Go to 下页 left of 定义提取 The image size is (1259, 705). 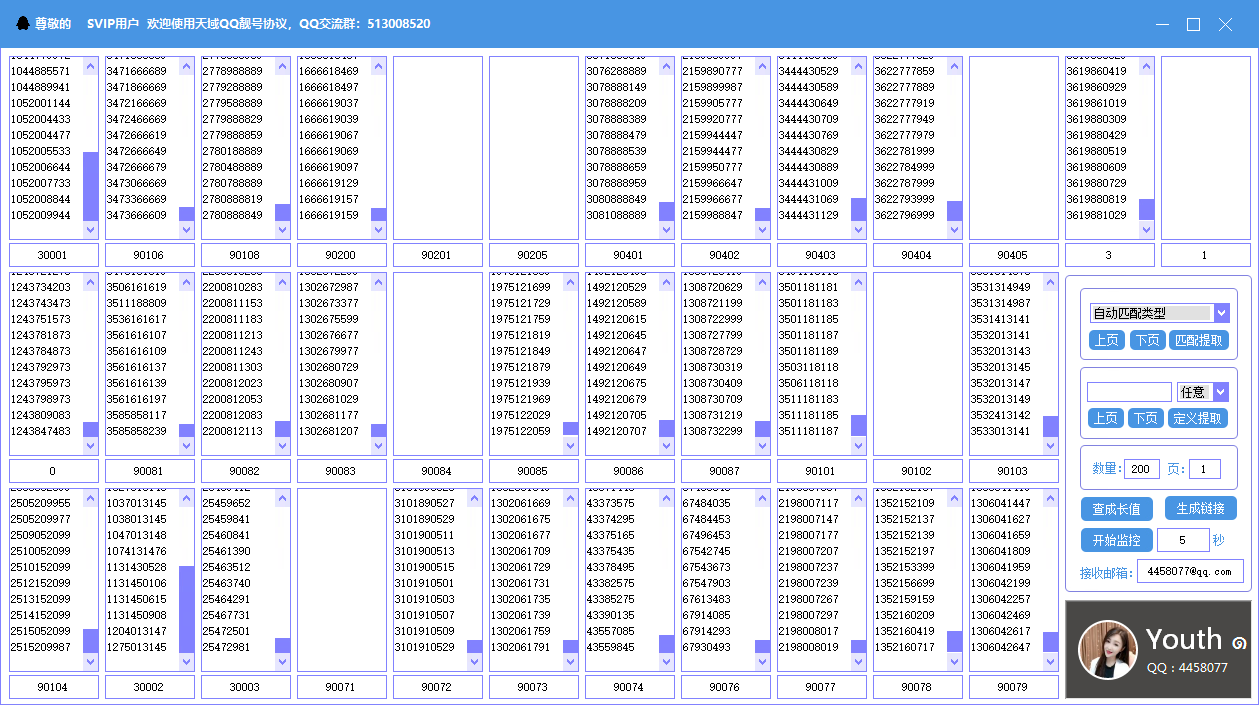(1146, 418)
